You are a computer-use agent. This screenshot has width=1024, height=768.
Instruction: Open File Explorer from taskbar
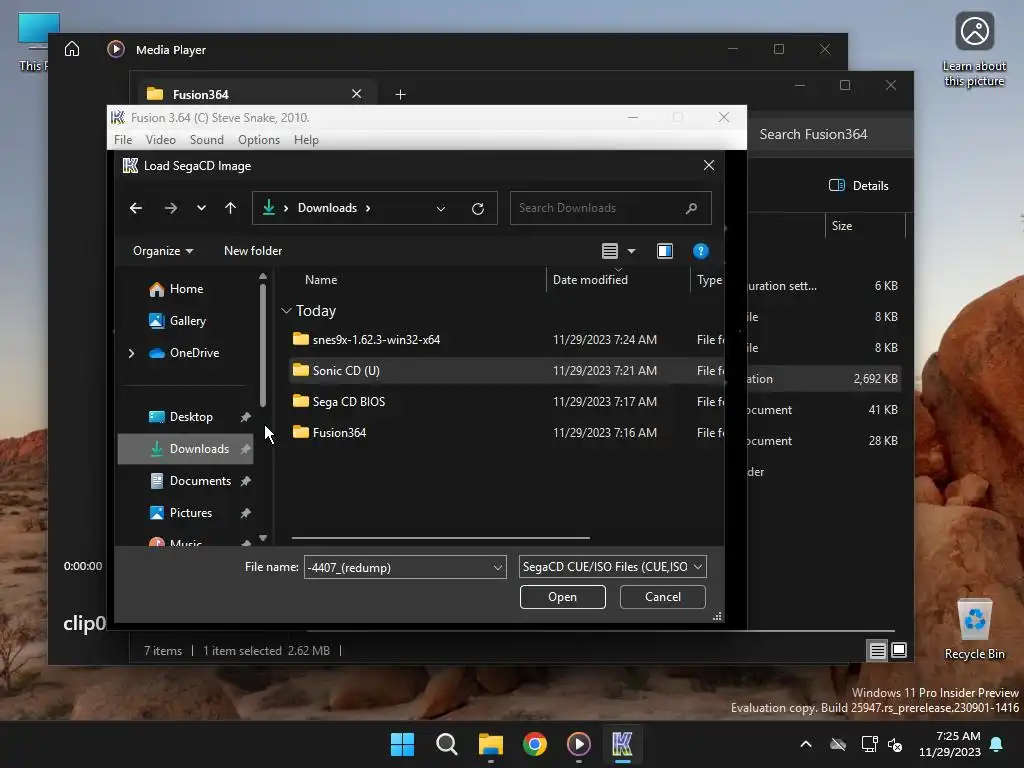tap(490, 744)
